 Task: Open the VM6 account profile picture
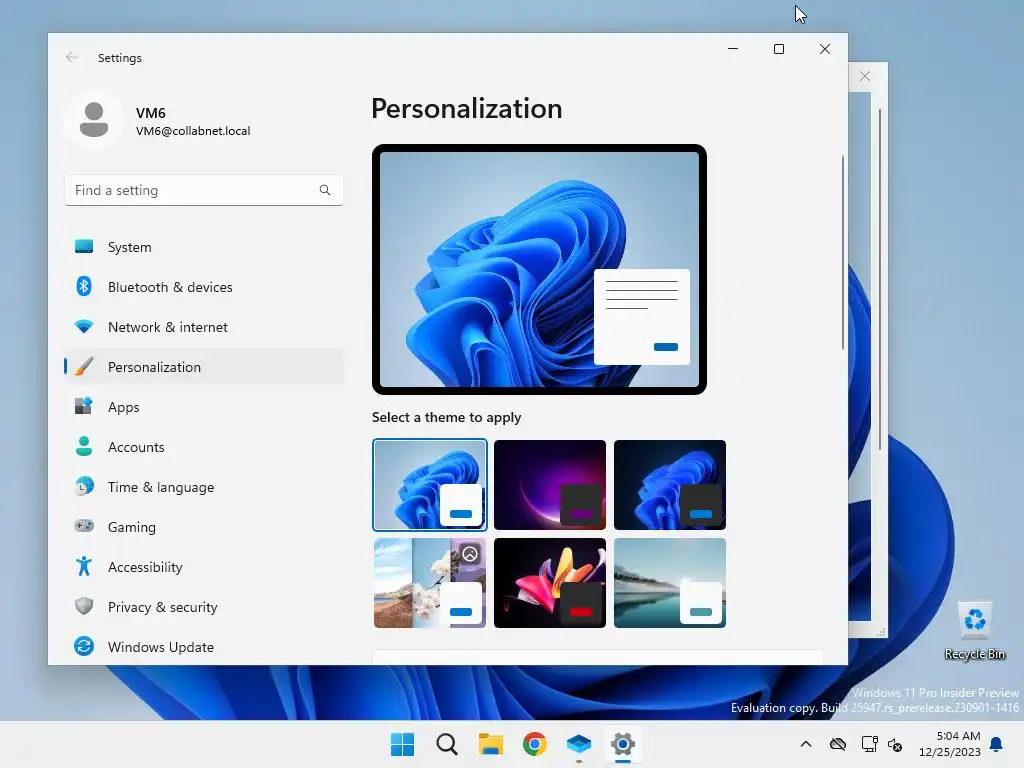pyautogui.click(x=94, y=120)
